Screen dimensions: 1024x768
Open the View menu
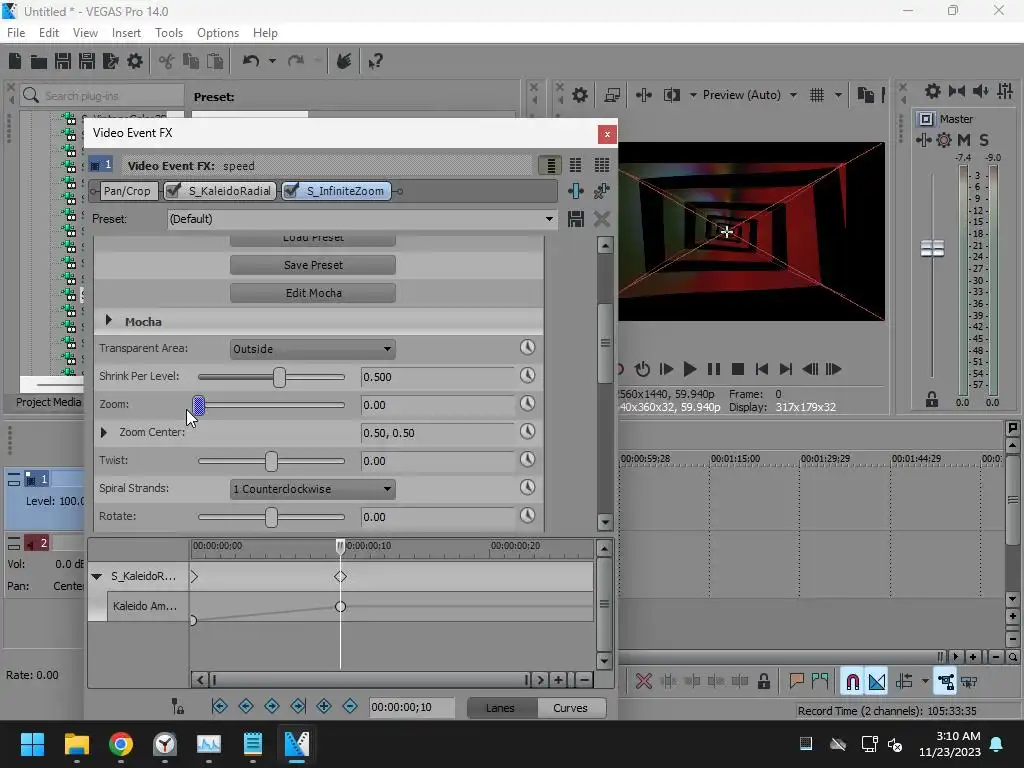pos(85,33)
